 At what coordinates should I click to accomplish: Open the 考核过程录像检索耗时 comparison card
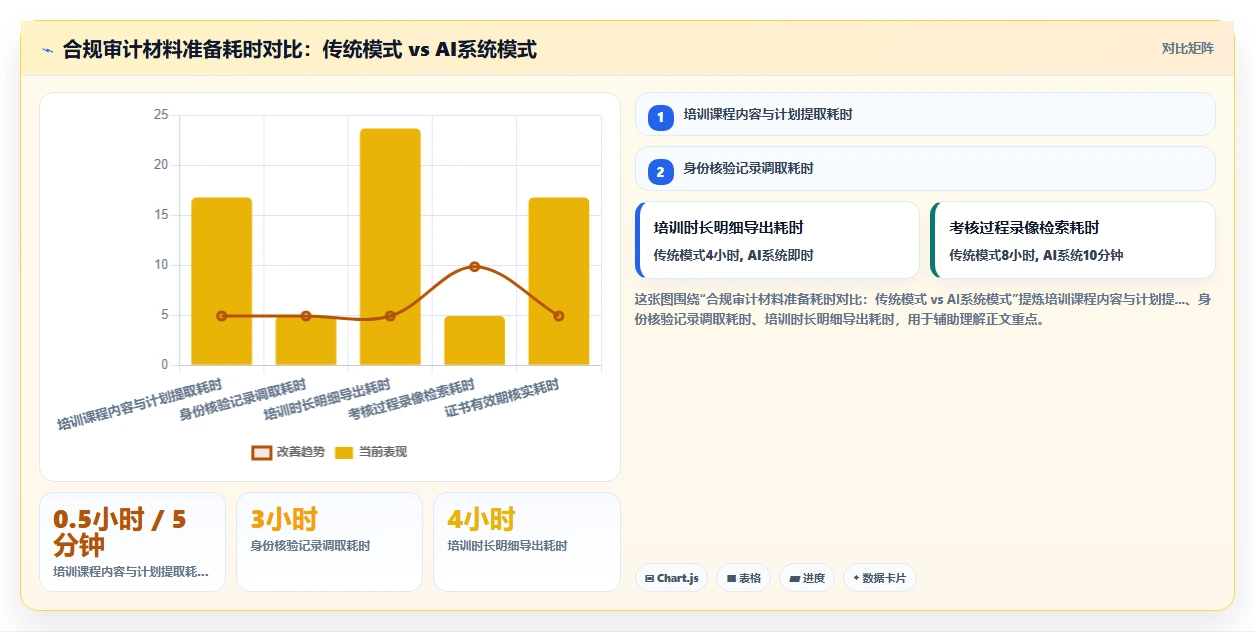coord(1073,240)
